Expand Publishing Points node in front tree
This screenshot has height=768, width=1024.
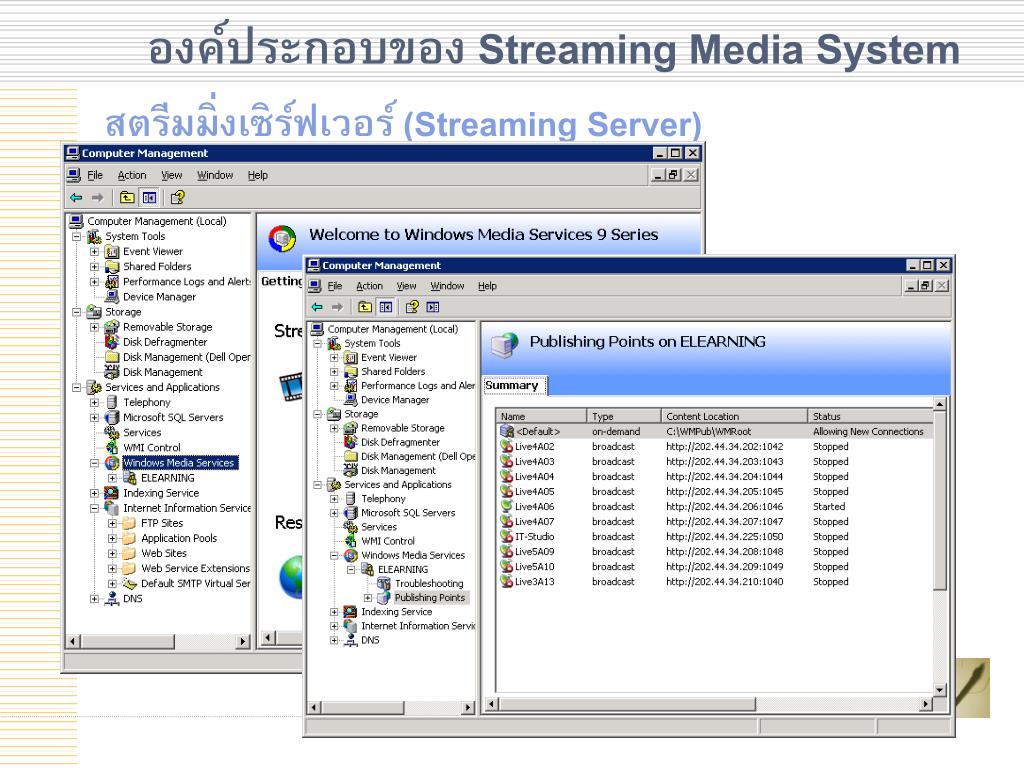click(x=368, y=598)
